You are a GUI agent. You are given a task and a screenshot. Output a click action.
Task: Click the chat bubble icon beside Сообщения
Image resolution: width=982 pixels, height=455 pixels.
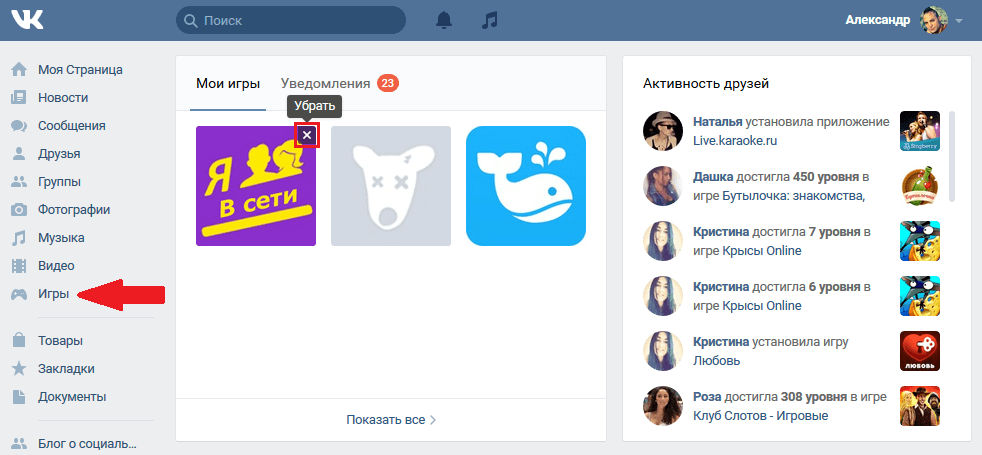point(19,126)
